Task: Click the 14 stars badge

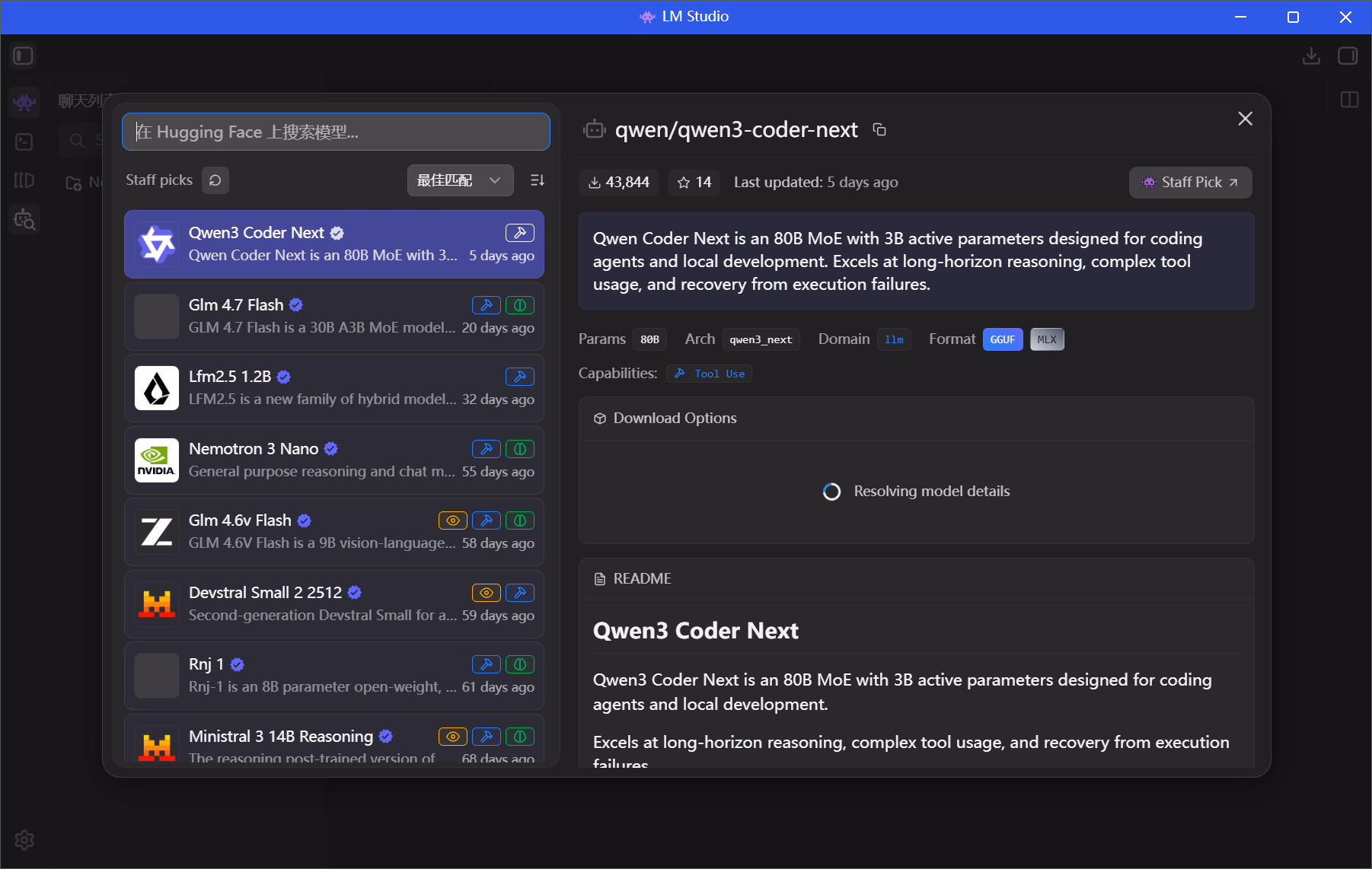Action: [694, 183]
